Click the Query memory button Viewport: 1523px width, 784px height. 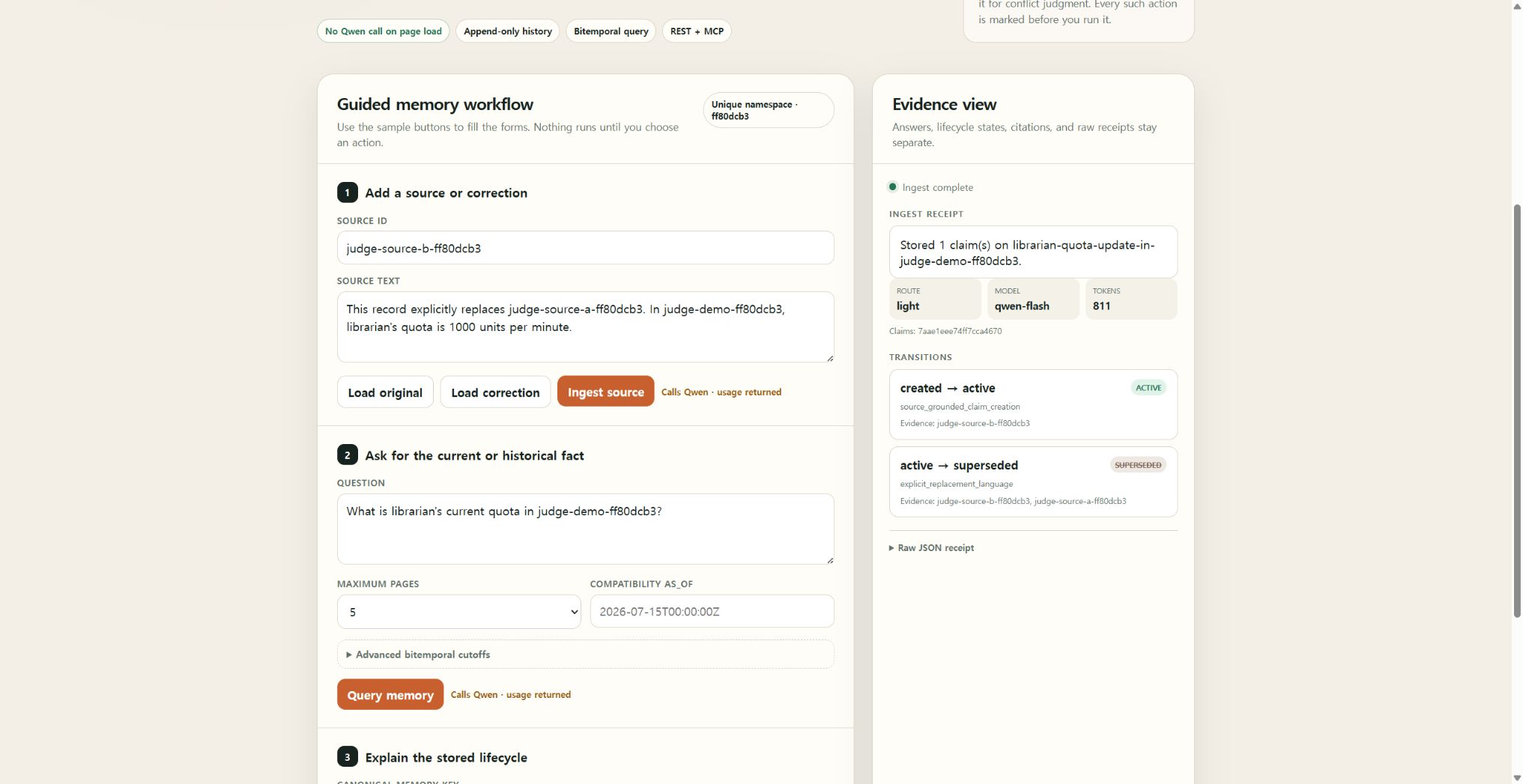pyautogui.click(x=390, y=695)
